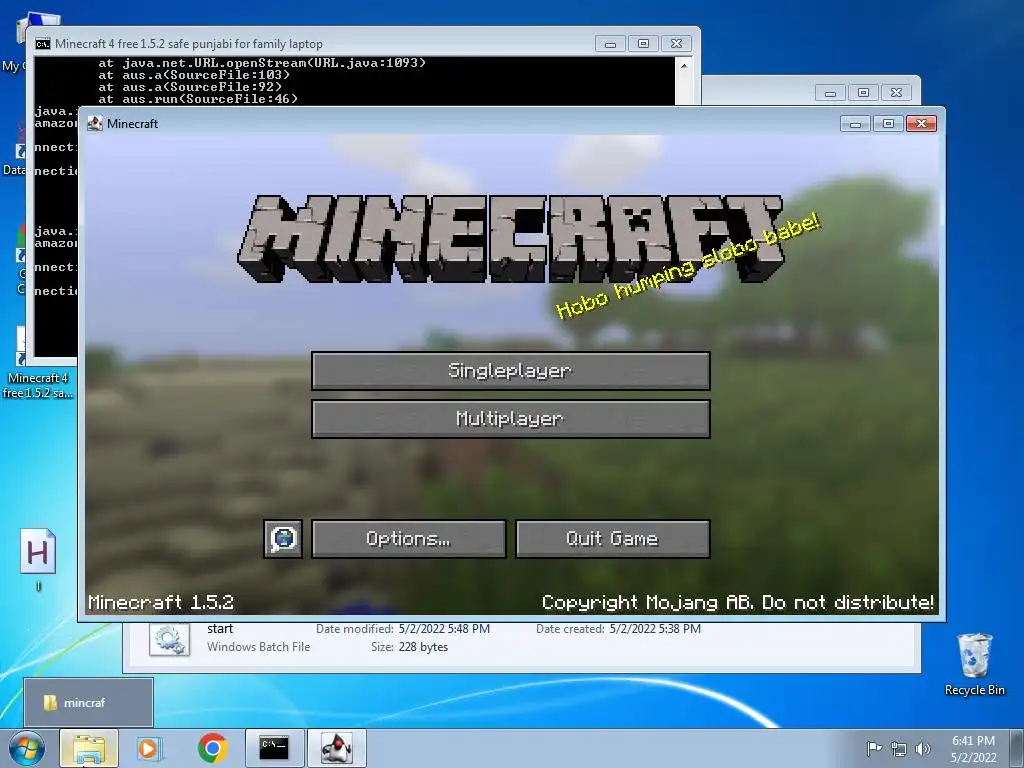Click Action Center flag tray icon

tap(874, 748)
